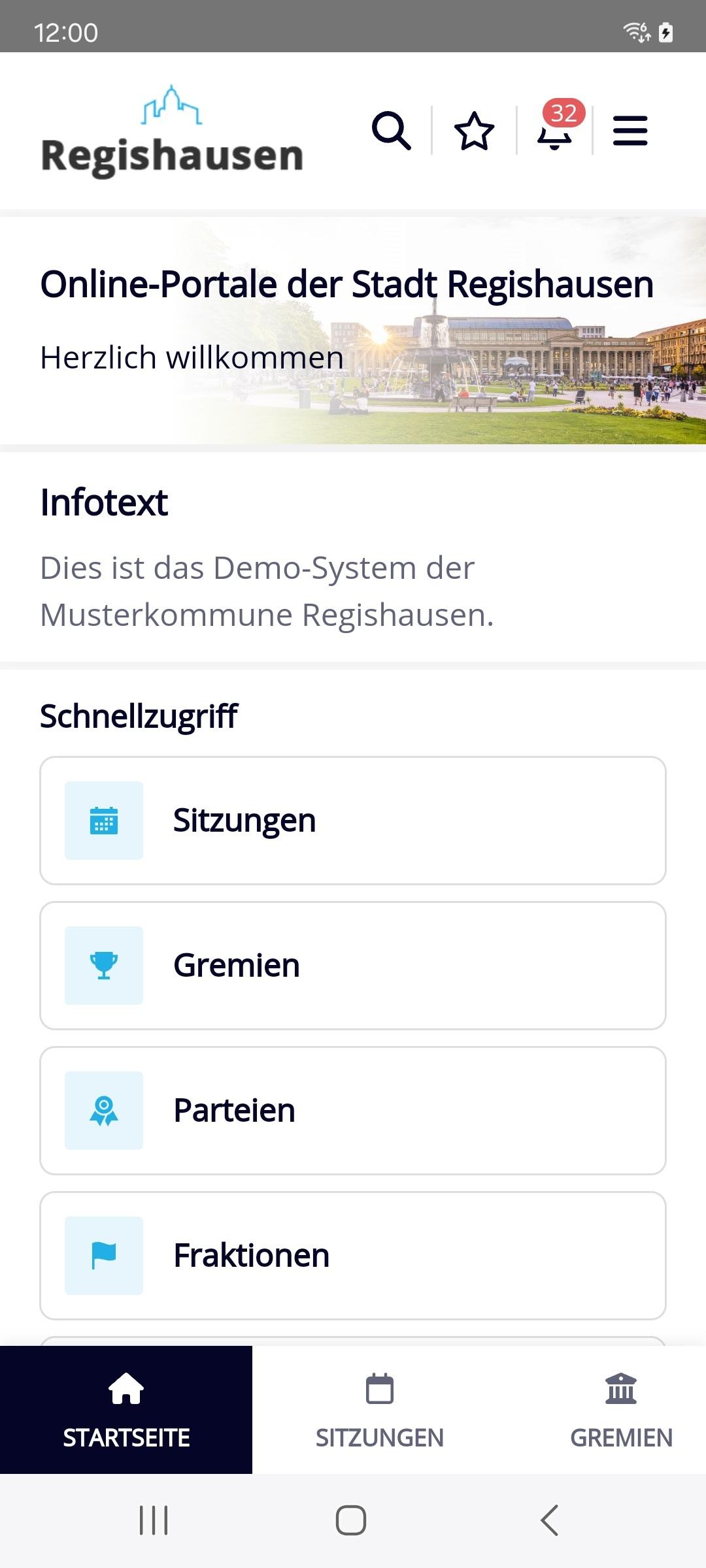Tap the flag icon beside Fraktionen
The height and width of the screenshot is (1568, 706).
[x=104, y=1256]
